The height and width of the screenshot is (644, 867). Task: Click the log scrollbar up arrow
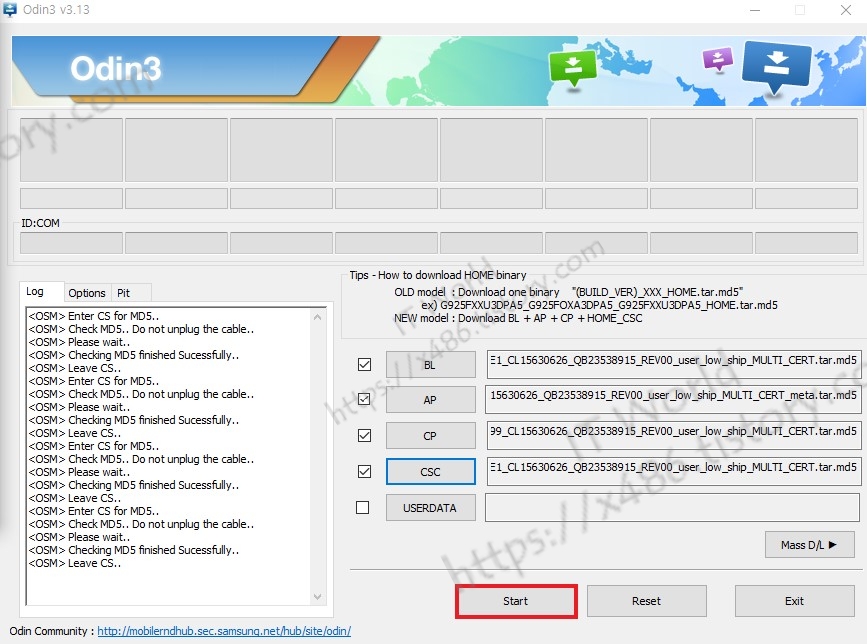(317, 317)
